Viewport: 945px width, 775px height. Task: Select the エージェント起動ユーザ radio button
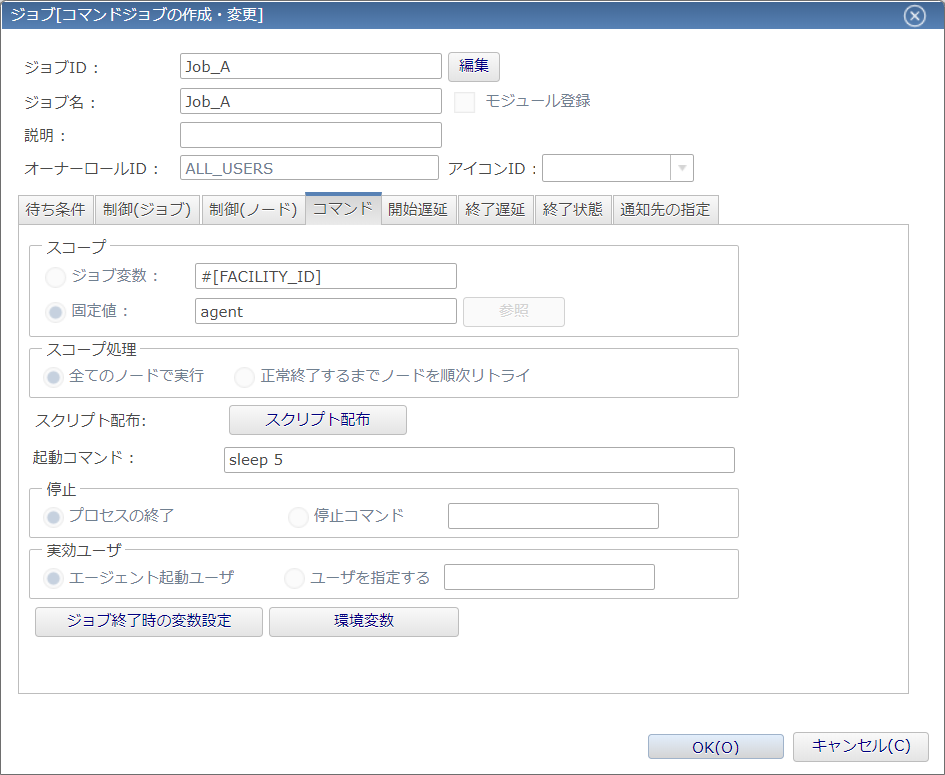53,579
